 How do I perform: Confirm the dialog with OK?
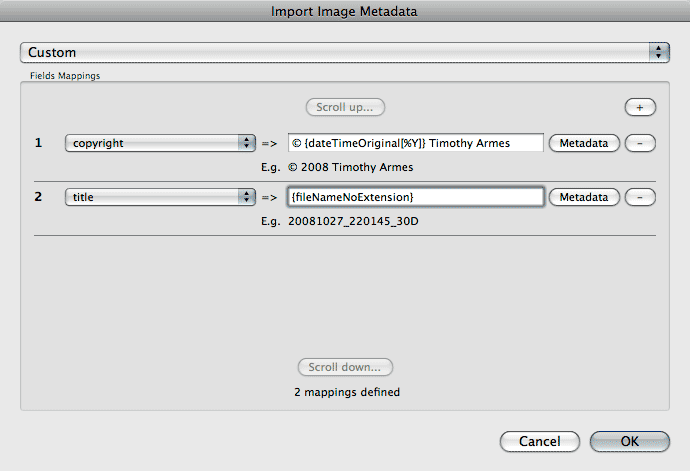pos(629,441)
